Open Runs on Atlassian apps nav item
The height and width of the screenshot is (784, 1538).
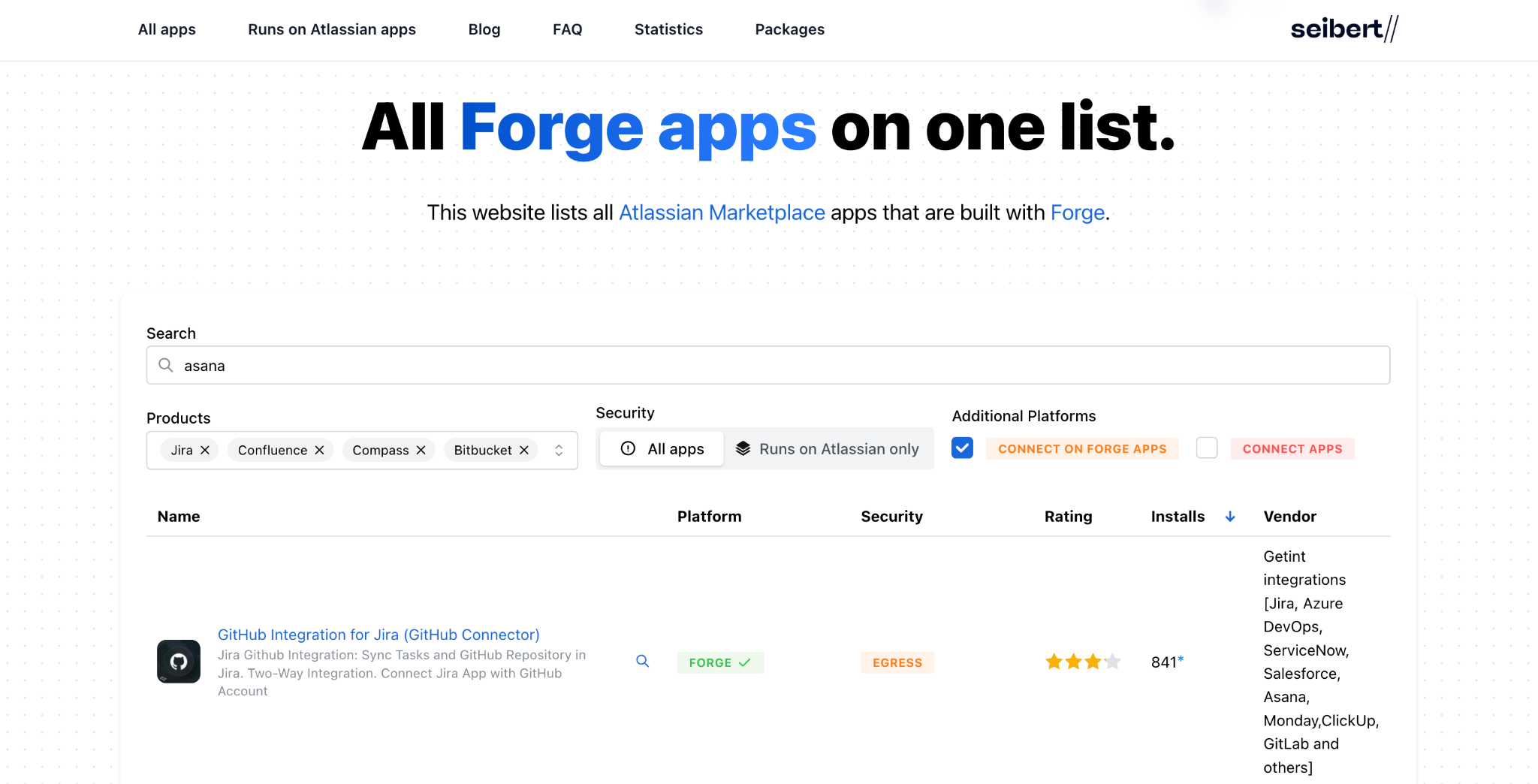point(332,29)
